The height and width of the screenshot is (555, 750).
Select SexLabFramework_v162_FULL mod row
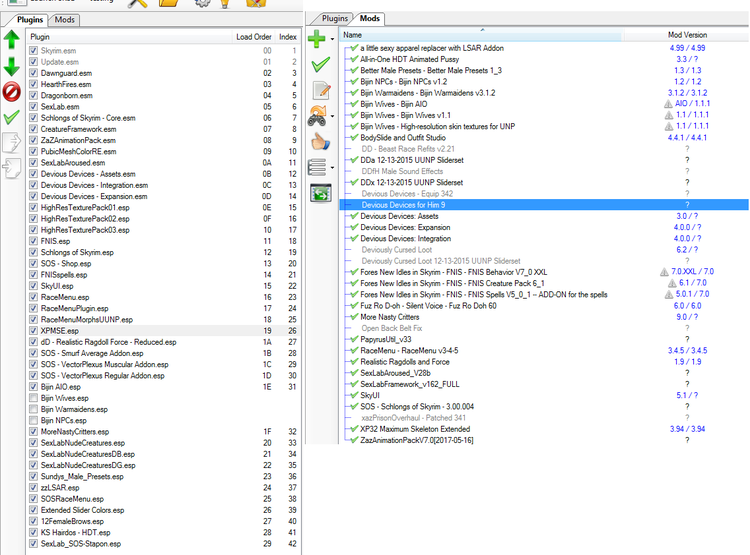point(544,384)
